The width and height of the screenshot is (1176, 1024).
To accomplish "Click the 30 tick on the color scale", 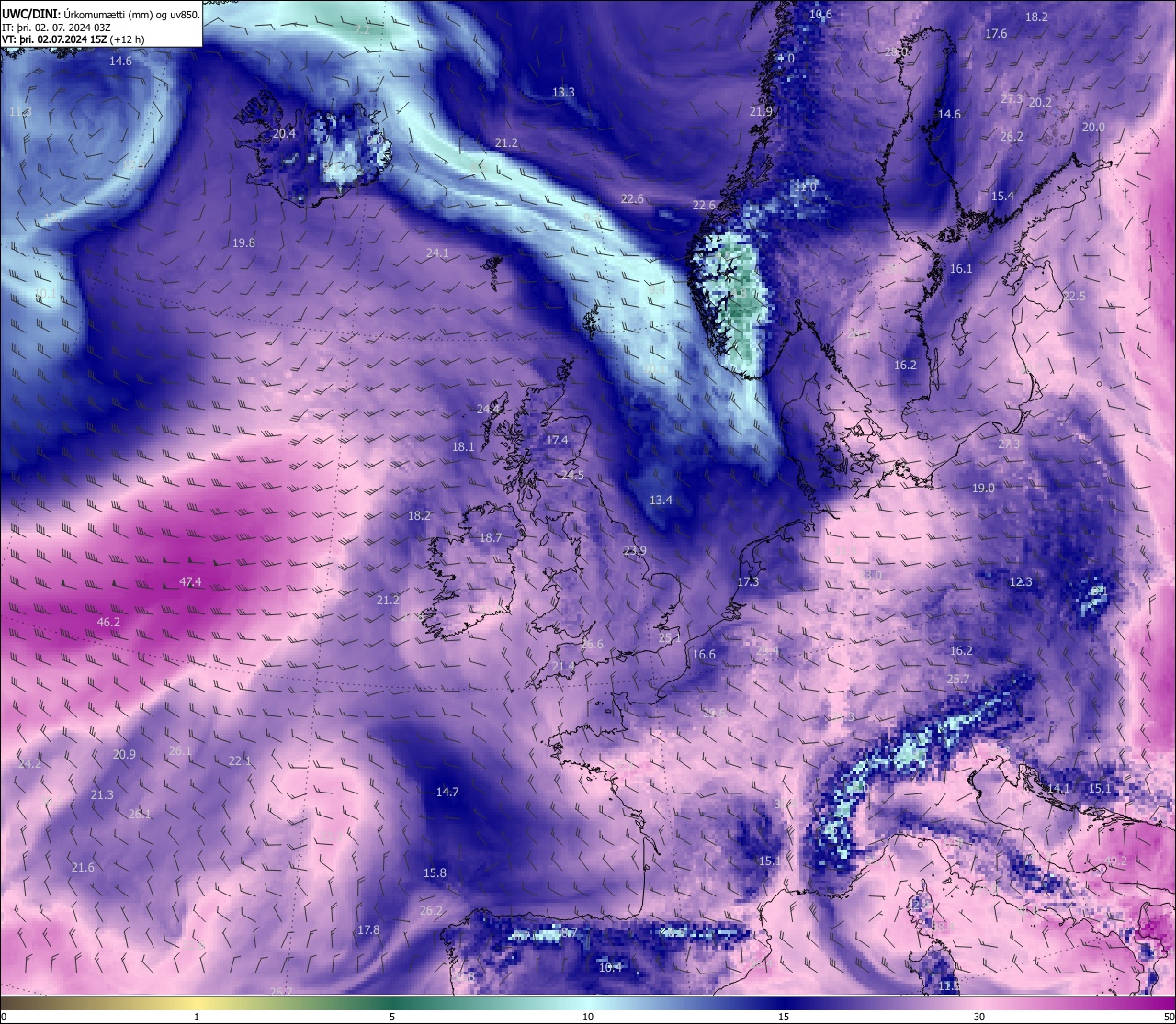I will 979,1017.
